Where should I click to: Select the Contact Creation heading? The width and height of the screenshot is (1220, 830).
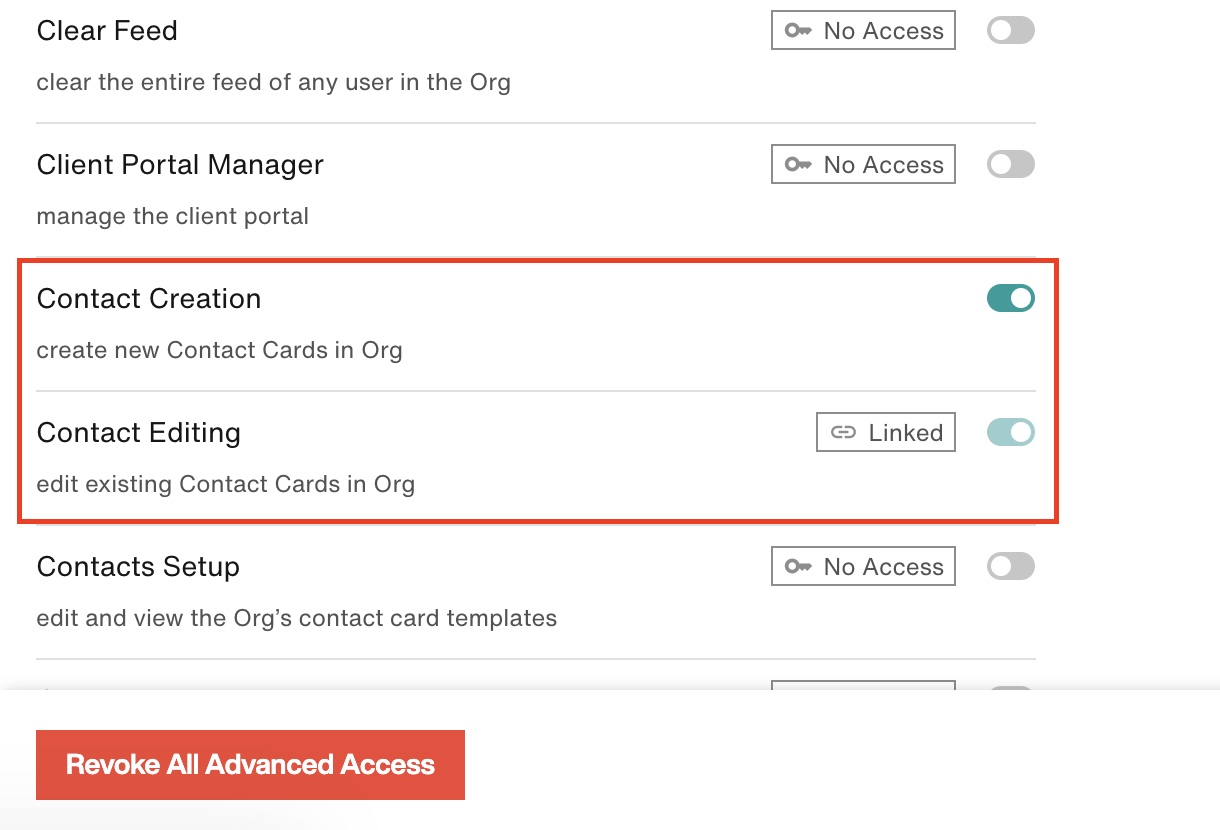point(148,297)
